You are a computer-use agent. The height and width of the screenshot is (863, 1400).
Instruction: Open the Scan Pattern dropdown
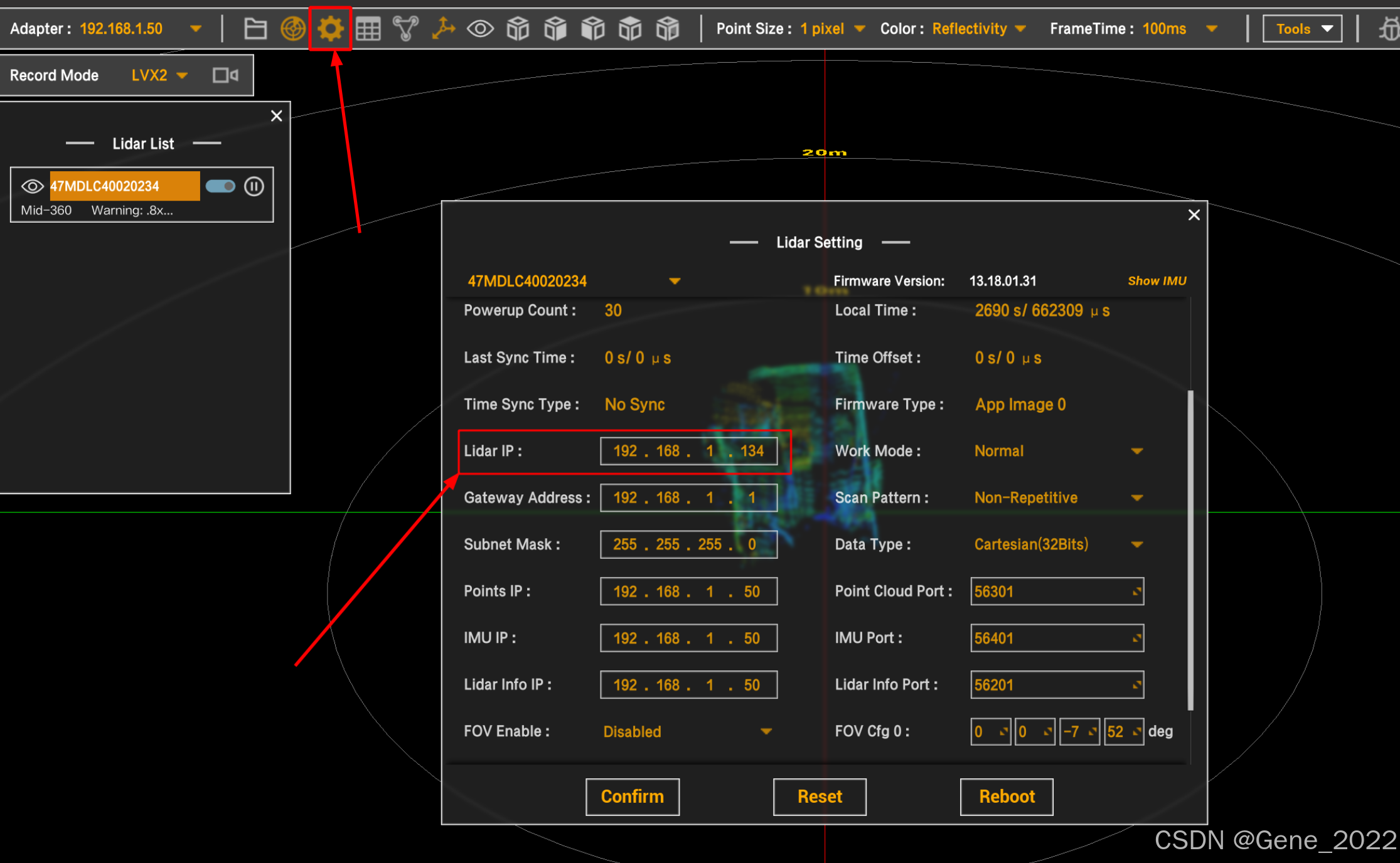point(1136,498)
